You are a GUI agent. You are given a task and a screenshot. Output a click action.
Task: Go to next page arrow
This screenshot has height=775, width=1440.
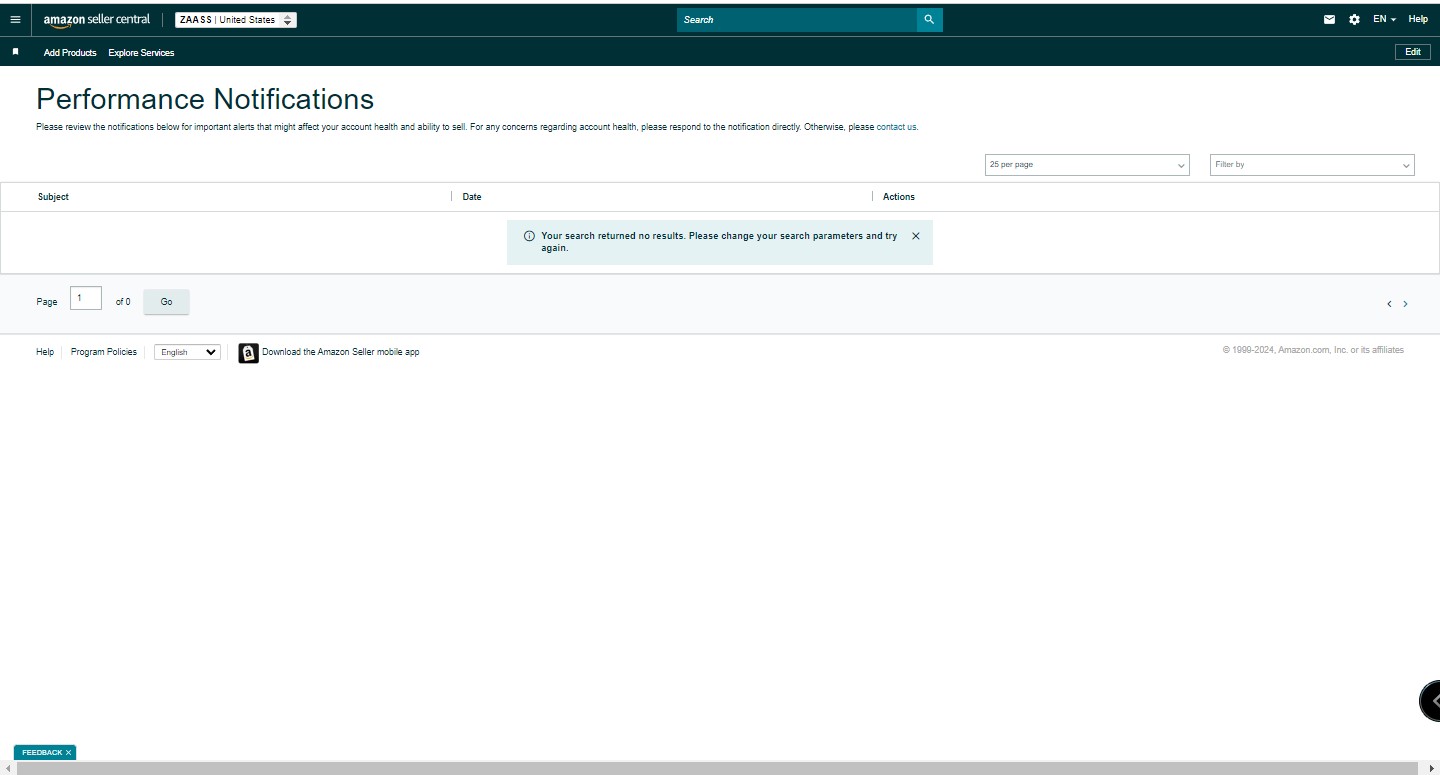point(1405,304)
